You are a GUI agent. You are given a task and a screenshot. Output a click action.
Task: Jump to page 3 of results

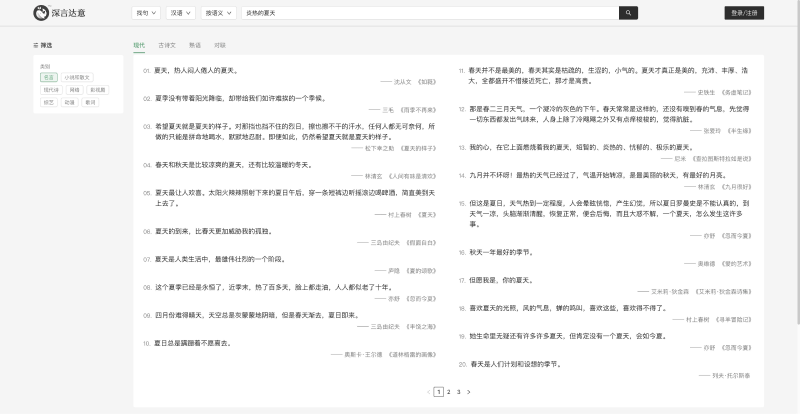tap(459, 392)
